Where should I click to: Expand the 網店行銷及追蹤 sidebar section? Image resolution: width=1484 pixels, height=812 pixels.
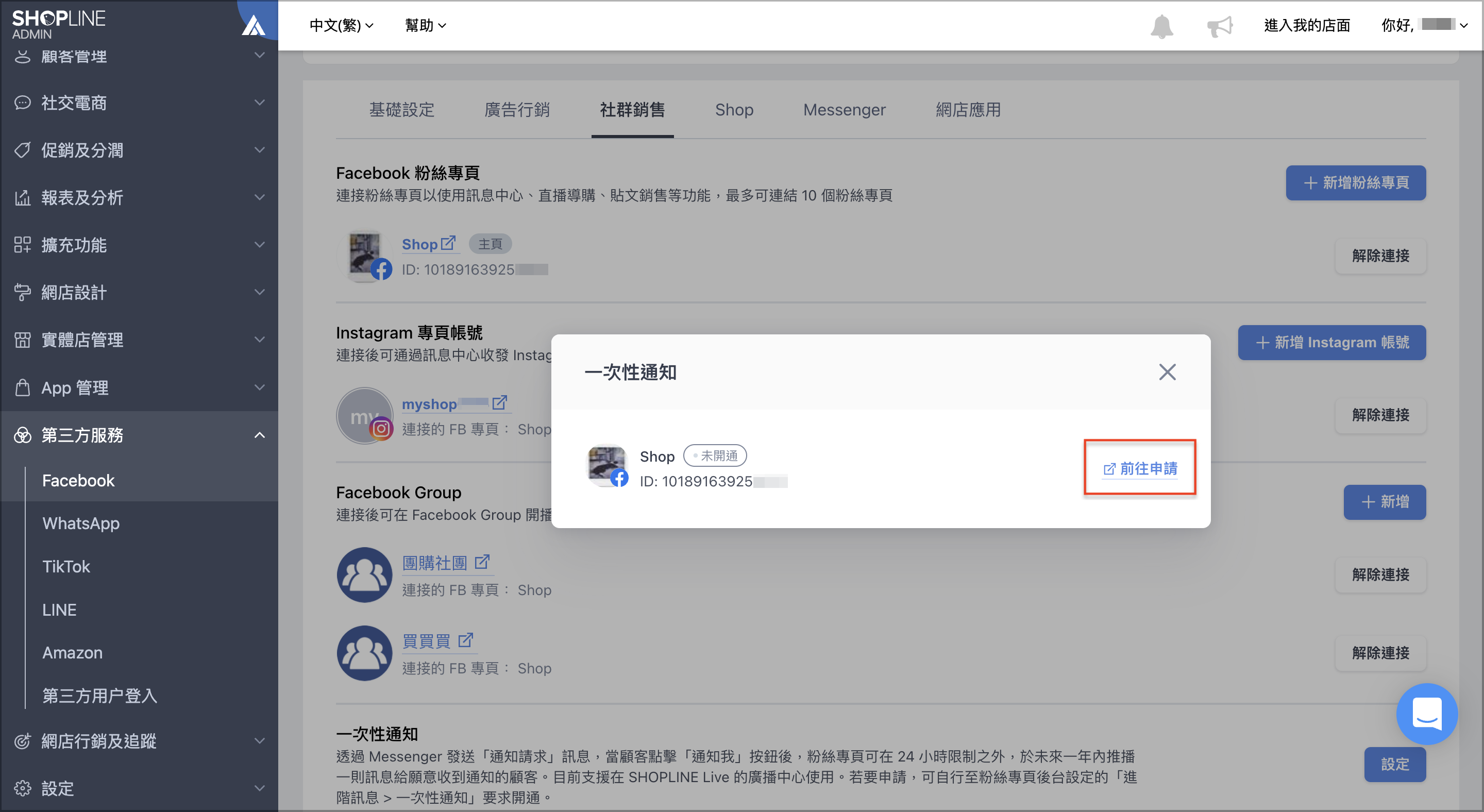coord(260,740)
